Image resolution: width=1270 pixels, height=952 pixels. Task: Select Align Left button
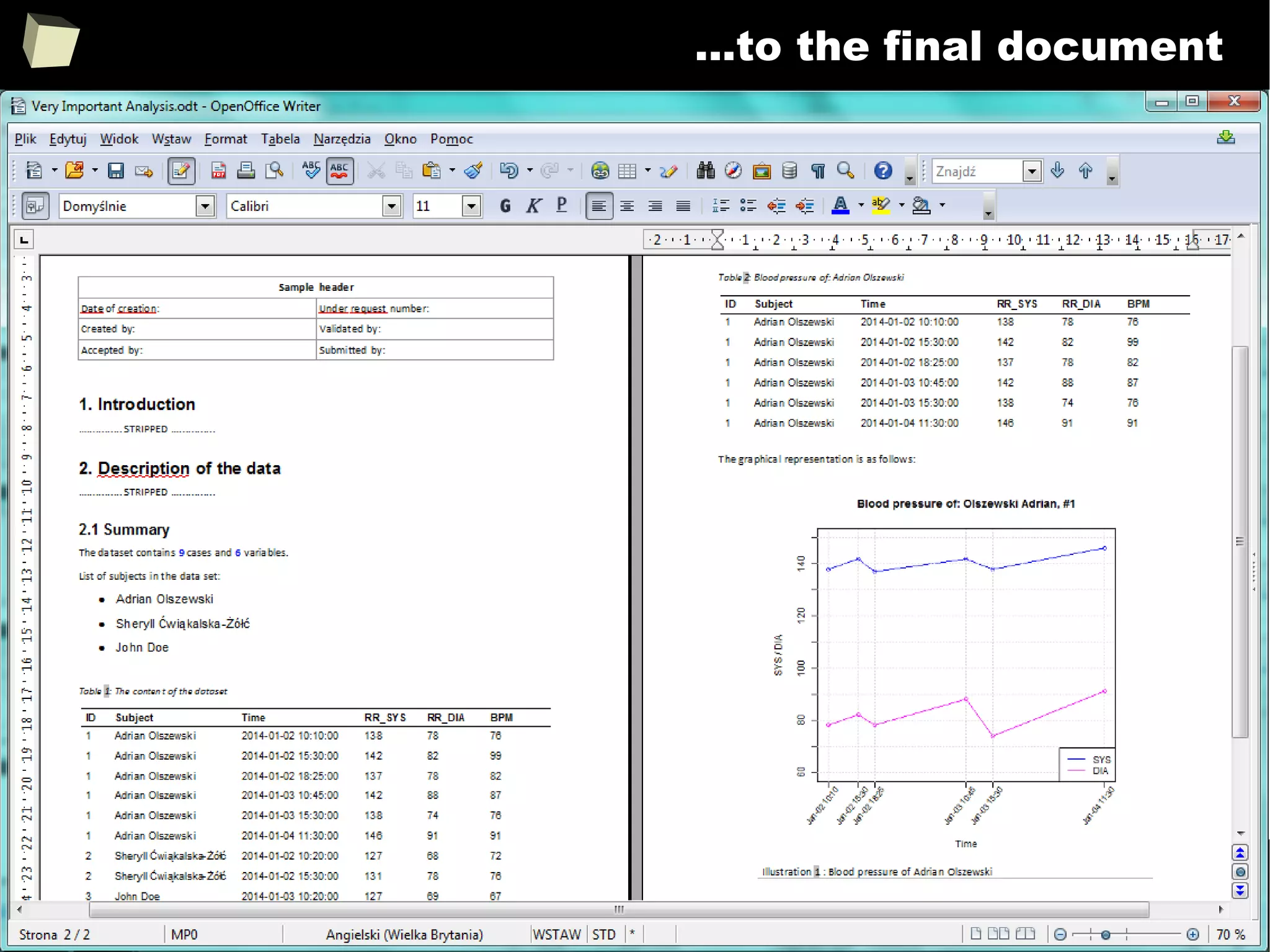[599, 206]
